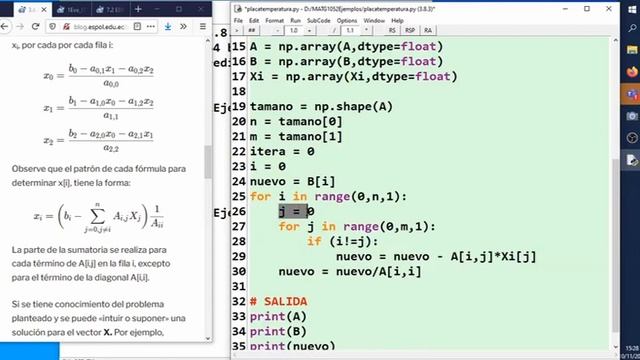Screen dimensions: 640x360
Task: Switch to the second Firefox tab
Action: click(x=71, y=9)
